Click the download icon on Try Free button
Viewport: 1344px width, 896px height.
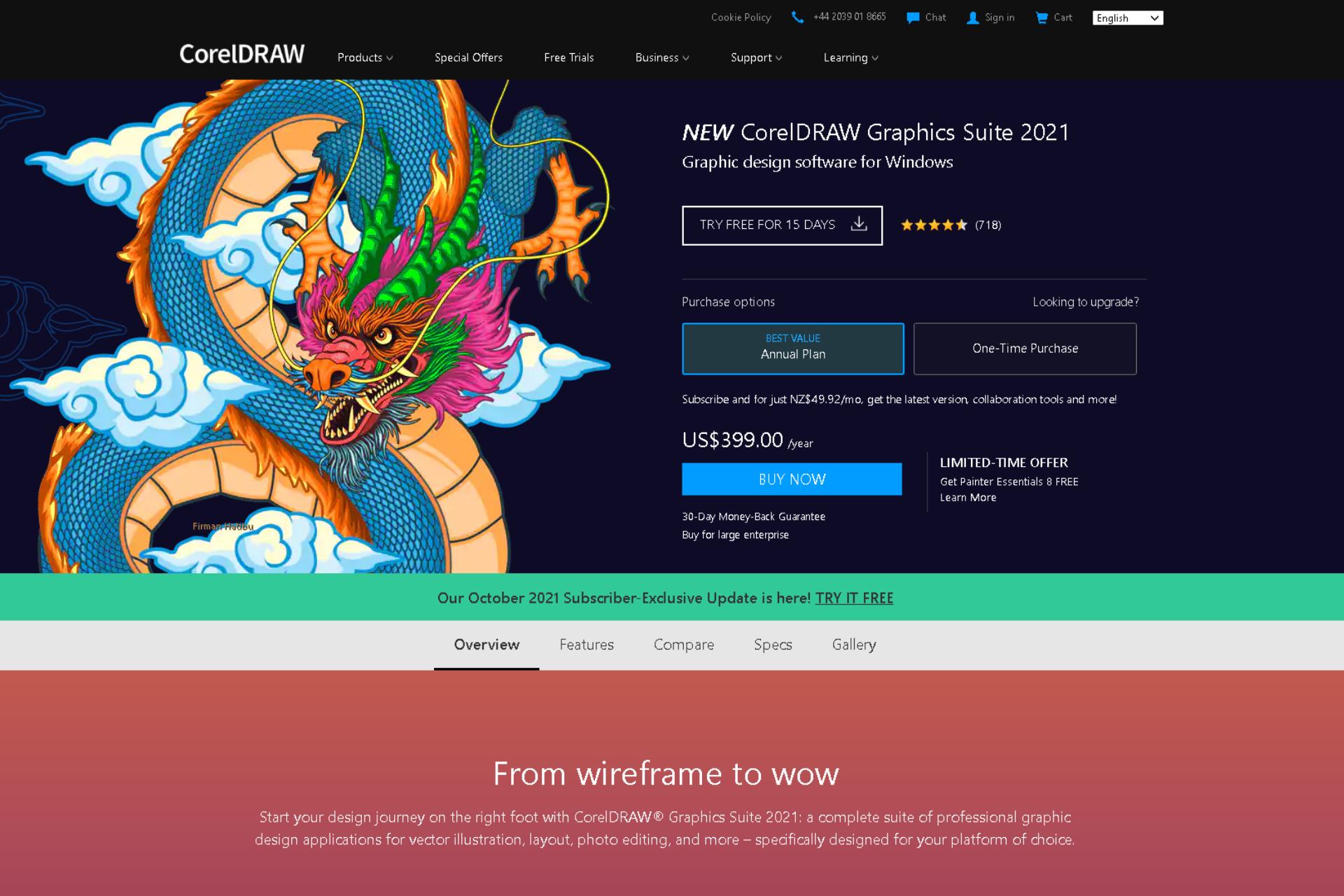point(858,224)
